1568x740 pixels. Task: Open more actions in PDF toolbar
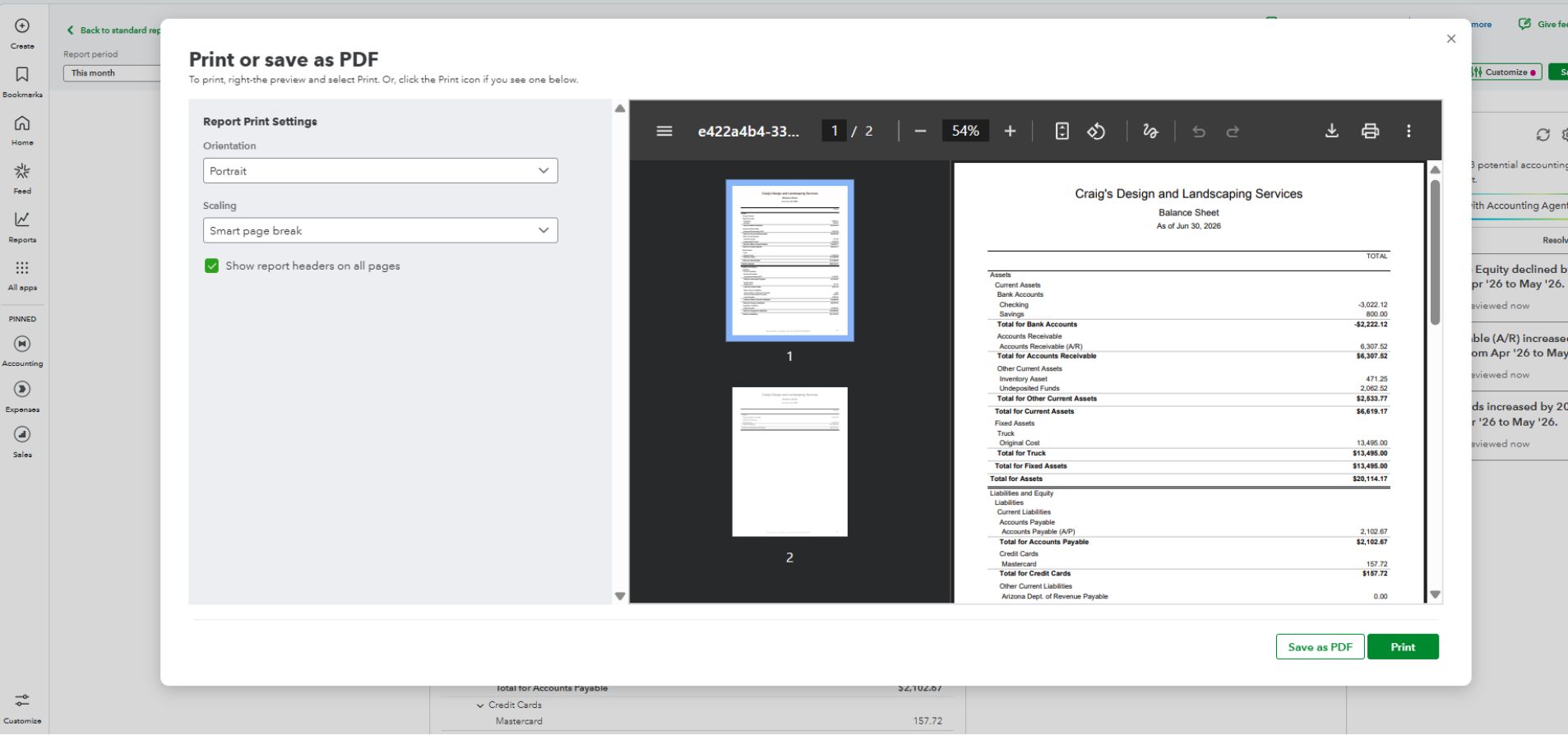[x=1408, y=131]
